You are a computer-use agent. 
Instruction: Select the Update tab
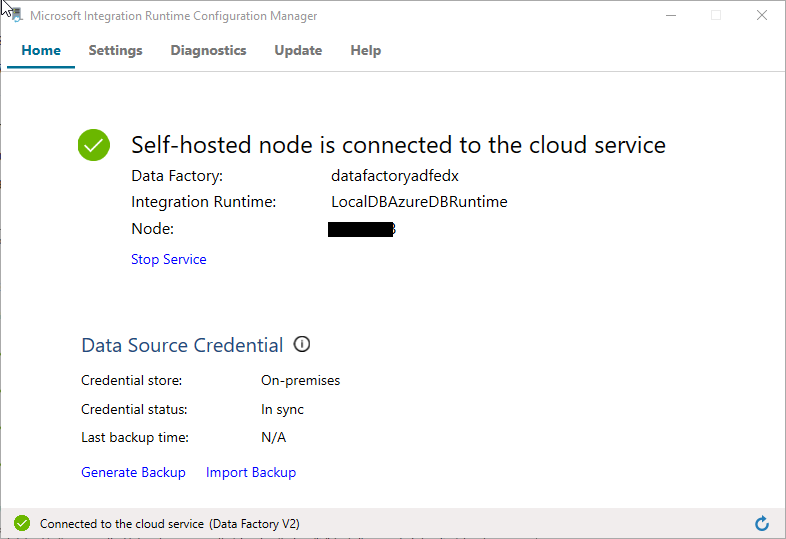click(x=298, y=50)
